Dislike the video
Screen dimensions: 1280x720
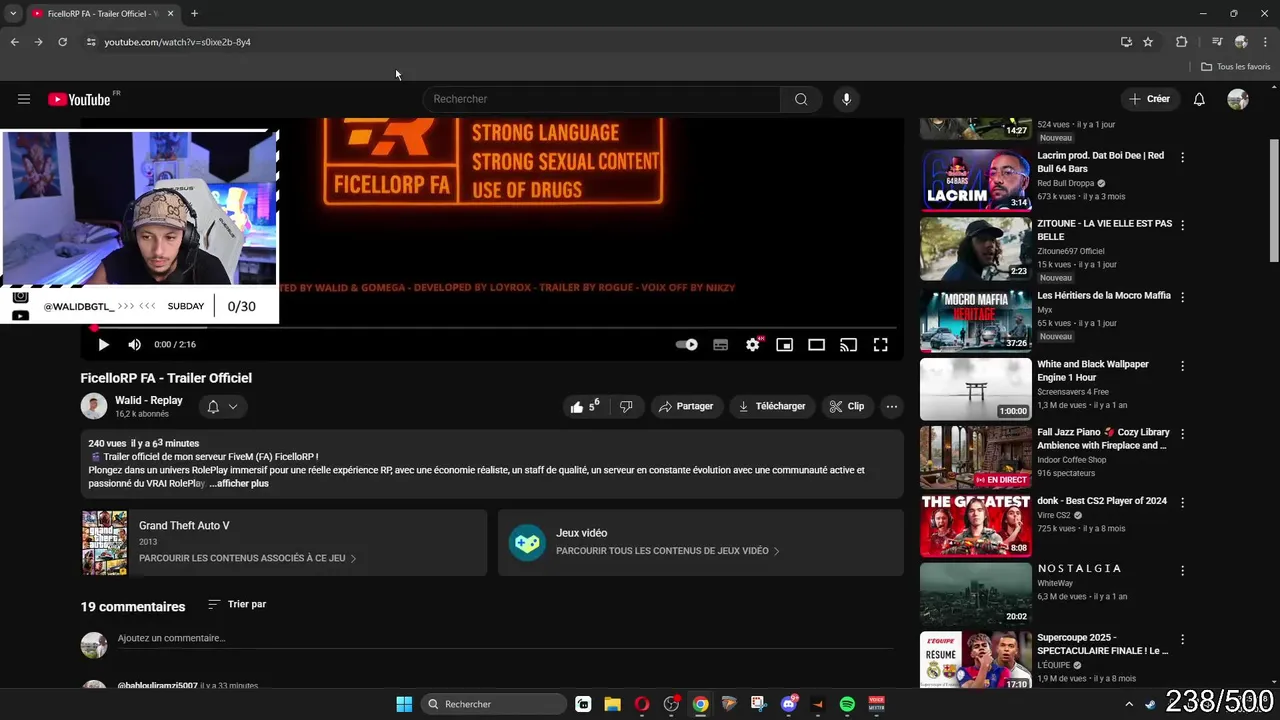[626, 406]
